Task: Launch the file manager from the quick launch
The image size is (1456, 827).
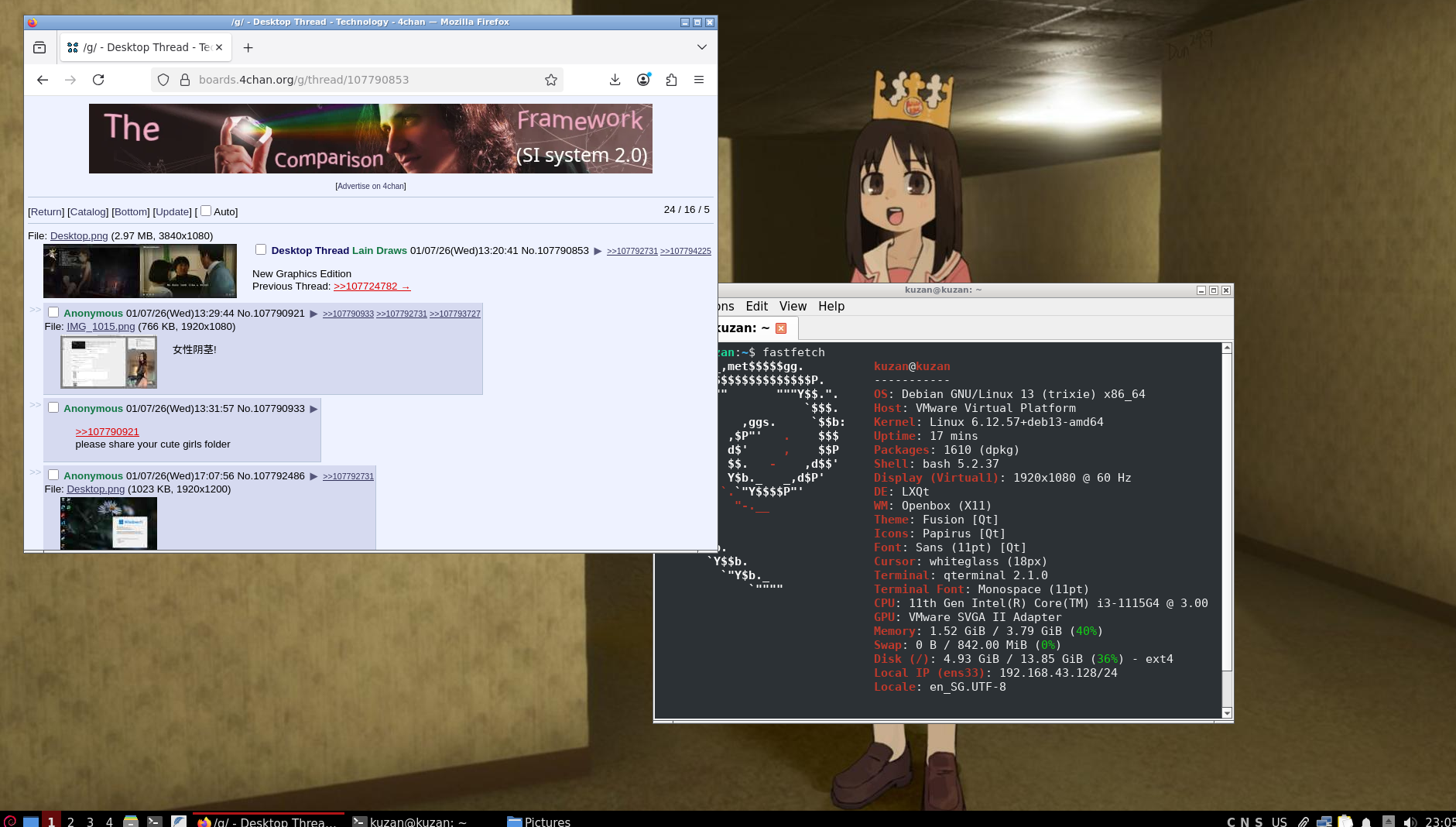Action: pyautogui.click(x=131, y=821)
